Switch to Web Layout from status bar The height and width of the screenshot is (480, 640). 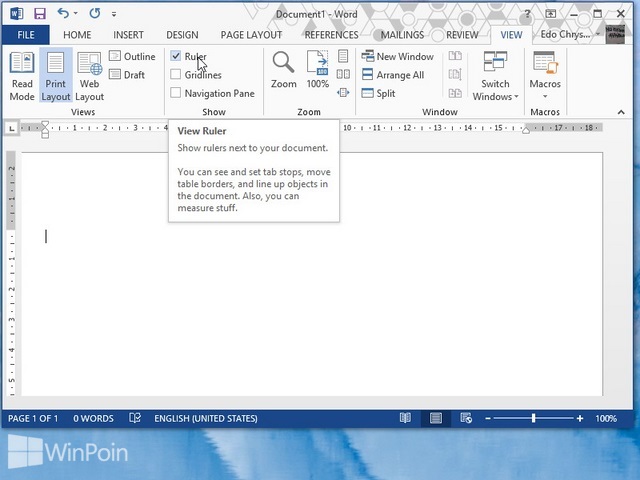tap(466, 418)
